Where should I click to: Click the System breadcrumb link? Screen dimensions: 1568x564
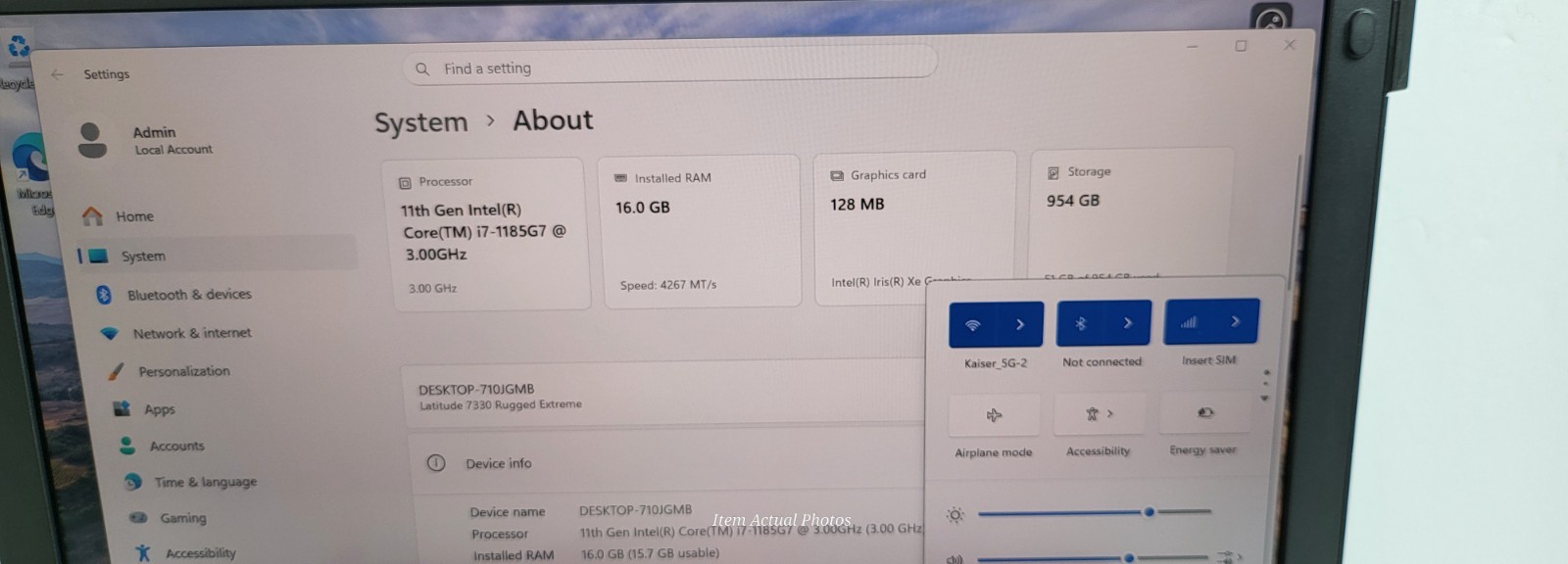(421, 122)
